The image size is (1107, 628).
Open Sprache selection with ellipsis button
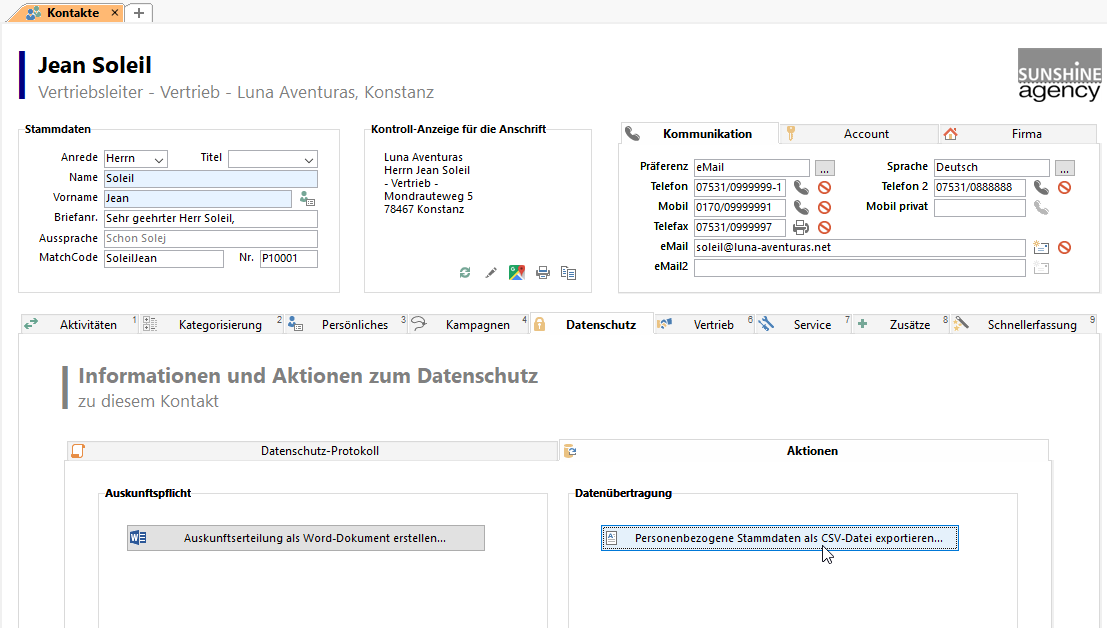(1064, 167)
